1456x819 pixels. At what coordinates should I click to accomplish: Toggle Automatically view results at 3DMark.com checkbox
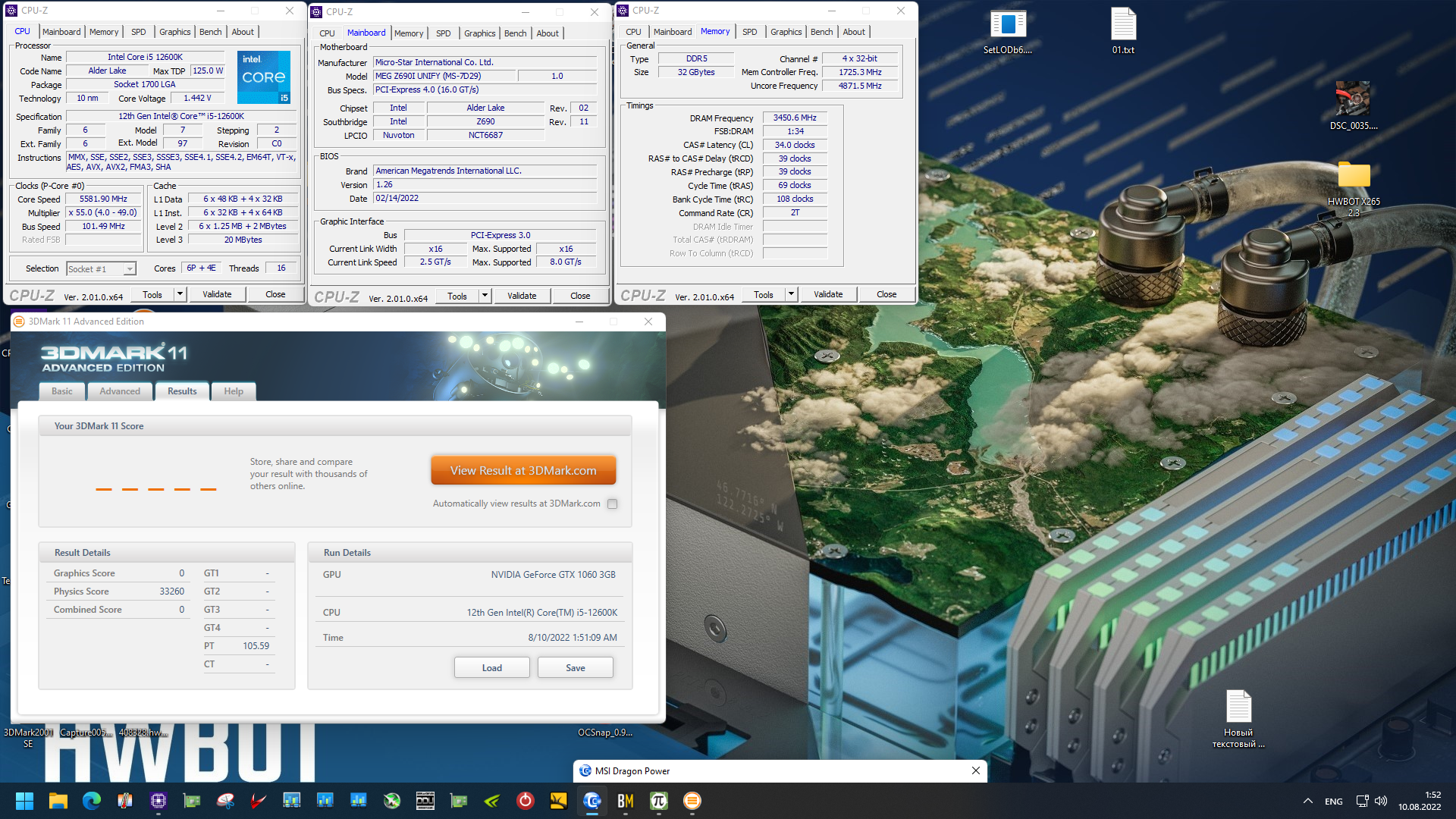pyautogui.click(x=612, y=504)
